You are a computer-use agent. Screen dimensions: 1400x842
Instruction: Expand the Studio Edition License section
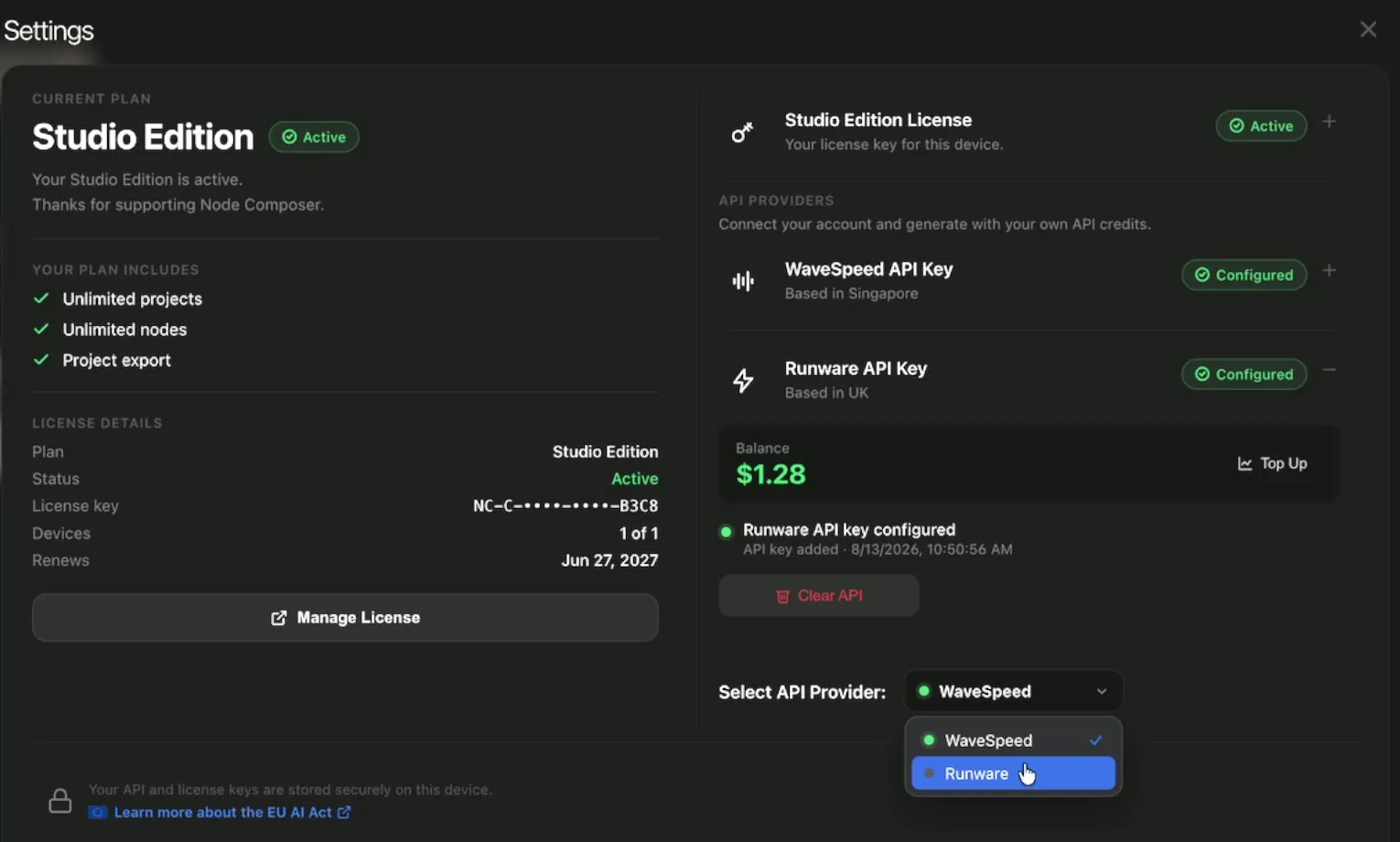pos(1330,122)
